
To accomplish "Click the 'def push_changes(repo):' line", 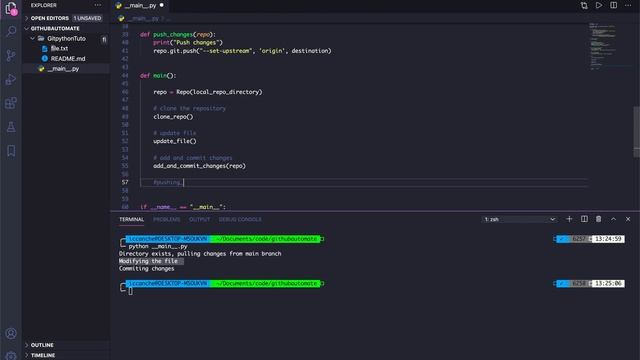I will (x=178, y=34).
